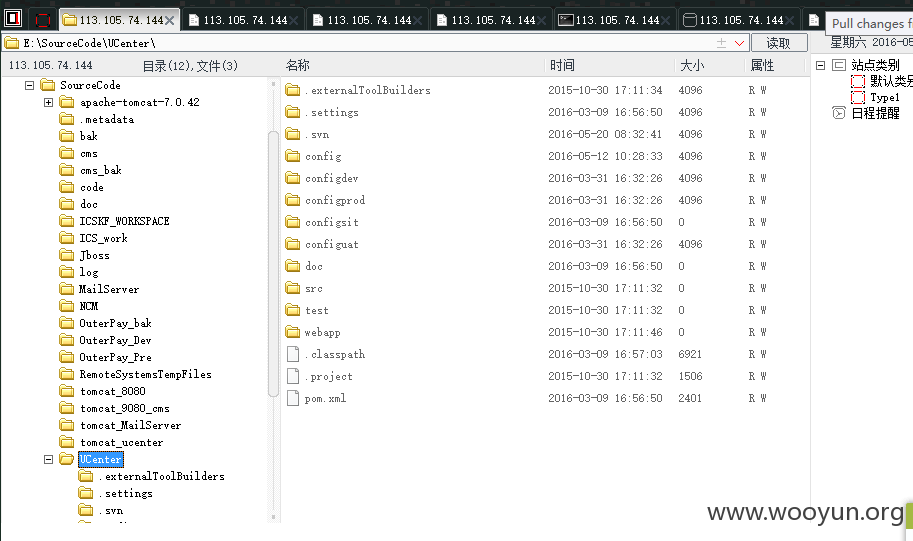Click the test folder icon in list
This screenshot has height=541, width=913.
pyautogui.click(x=293, y=310)
